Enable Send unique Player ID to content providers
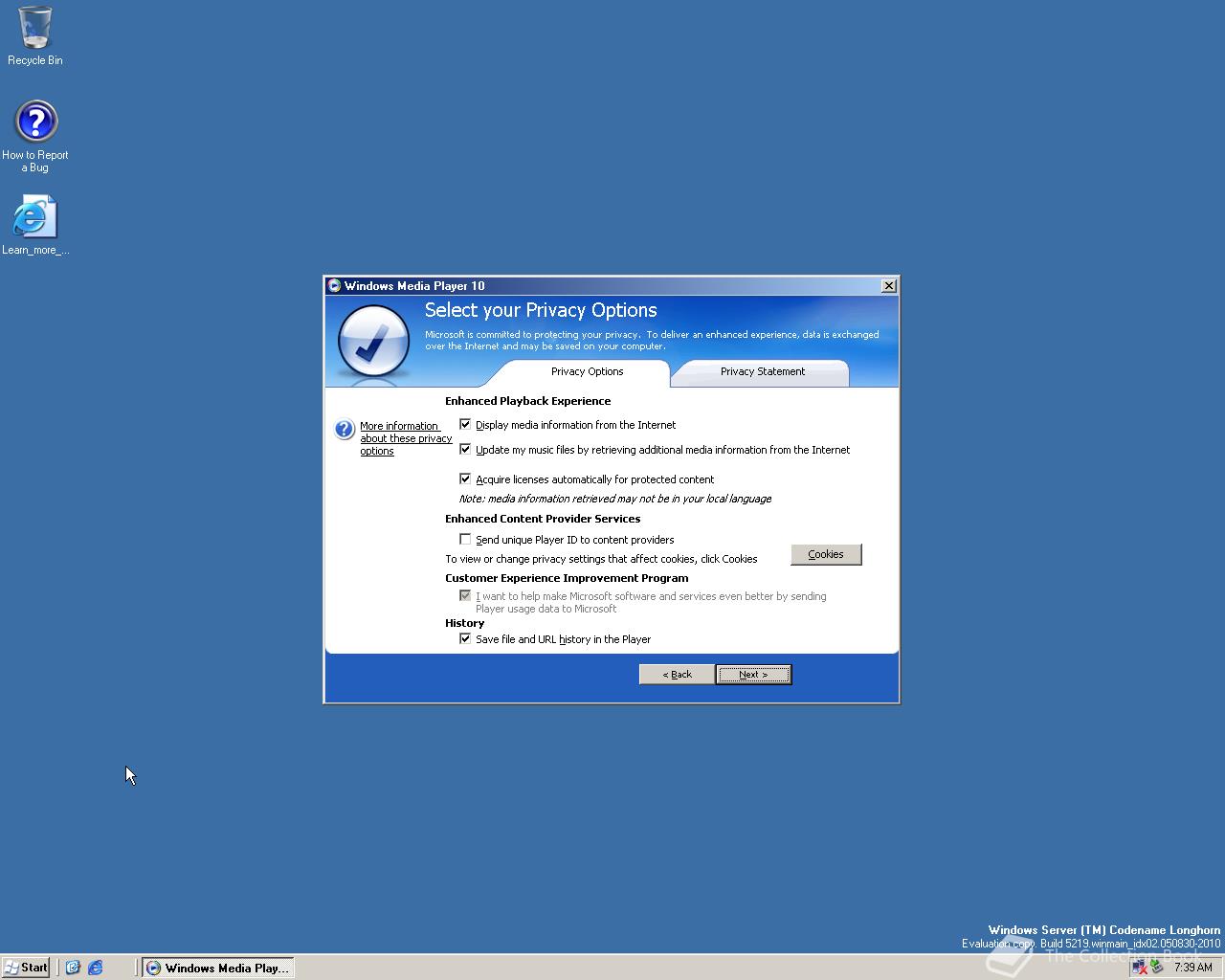Viewport: 1225px width, 980px height. tap(465, 539)
